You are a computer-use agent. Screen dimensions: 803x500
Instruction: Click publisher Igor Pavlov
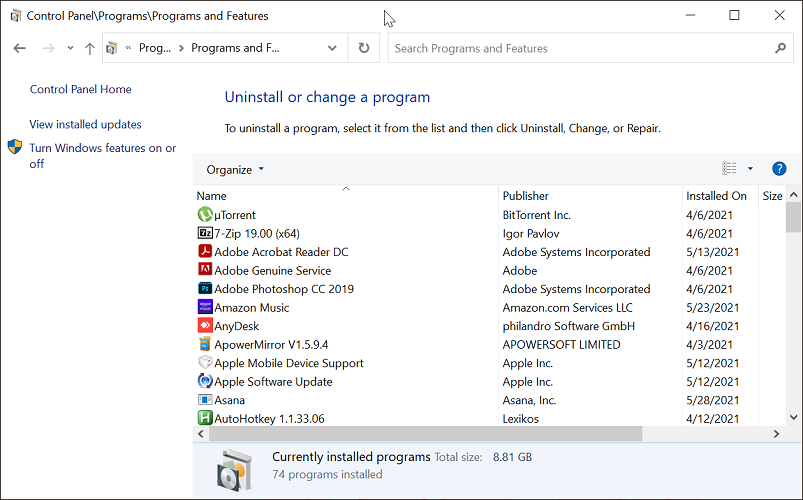(x=531, y=234)
